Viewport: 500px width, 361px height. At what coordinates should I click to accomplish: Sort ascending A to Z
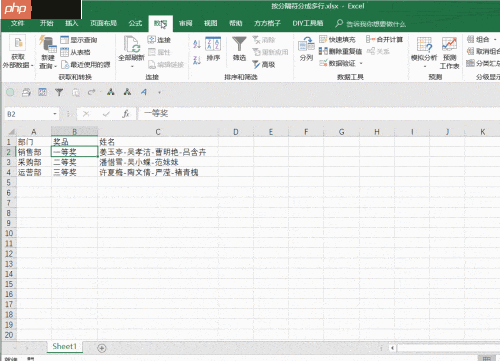(x=197, y=44)
